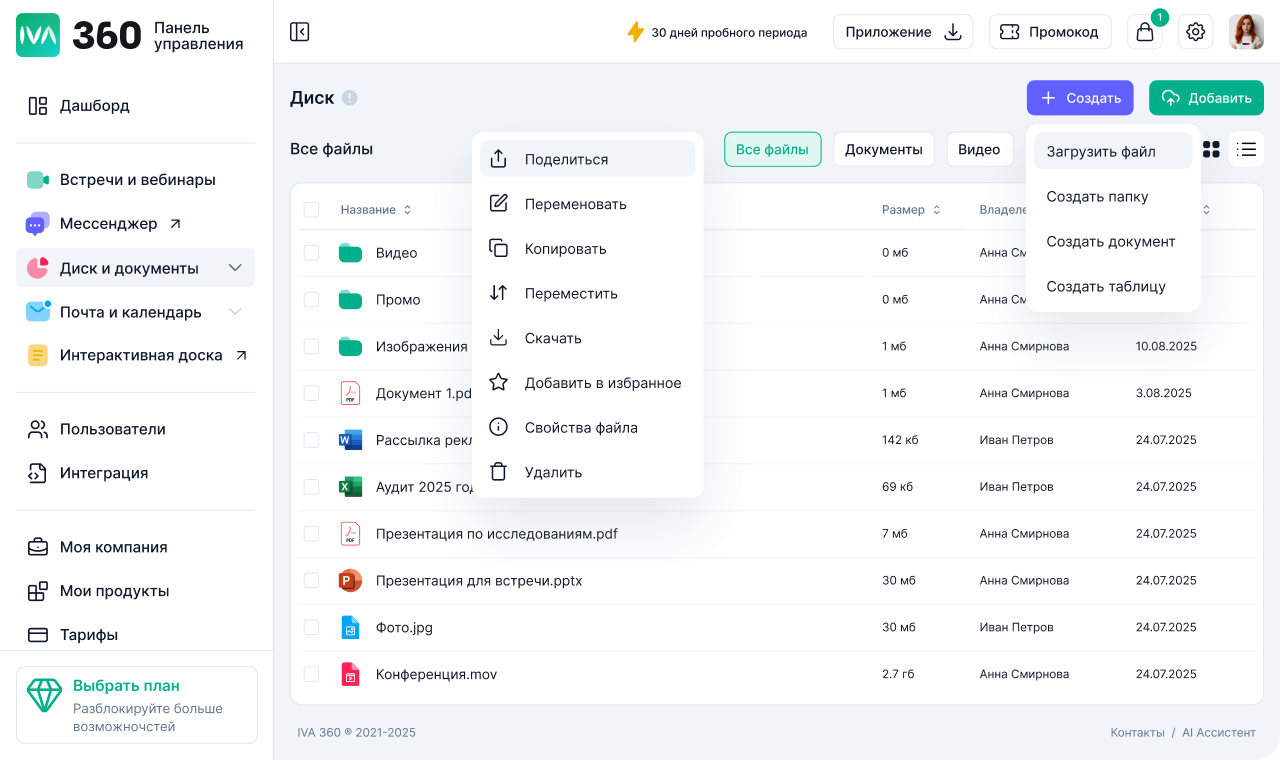Switch to the Документы filter tab
Screen dimensions: 1280x760
[883, 149]
